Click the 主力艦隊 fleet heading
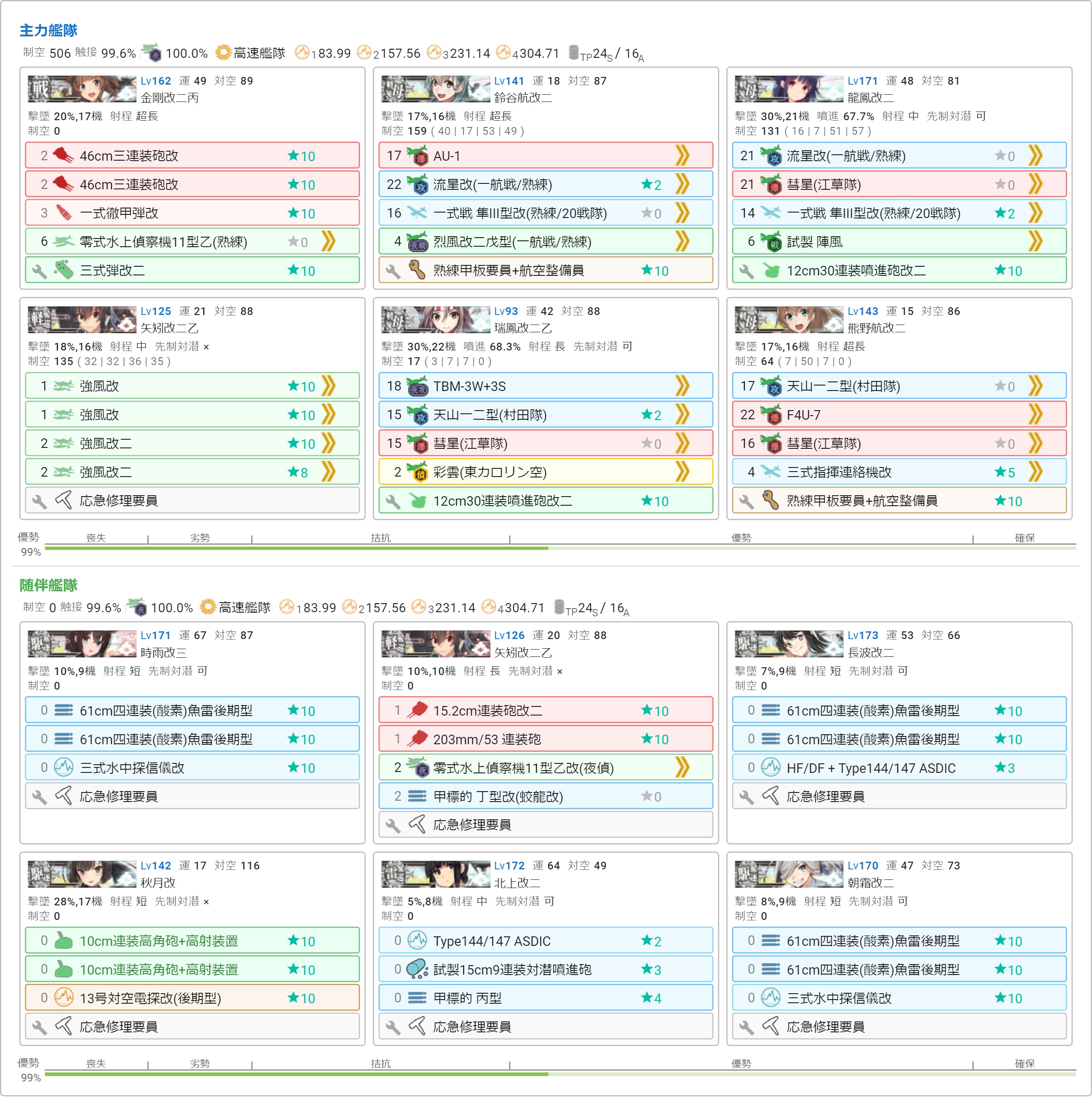Viewport: 1092px width, 1097px height. (x=48, y=30)
